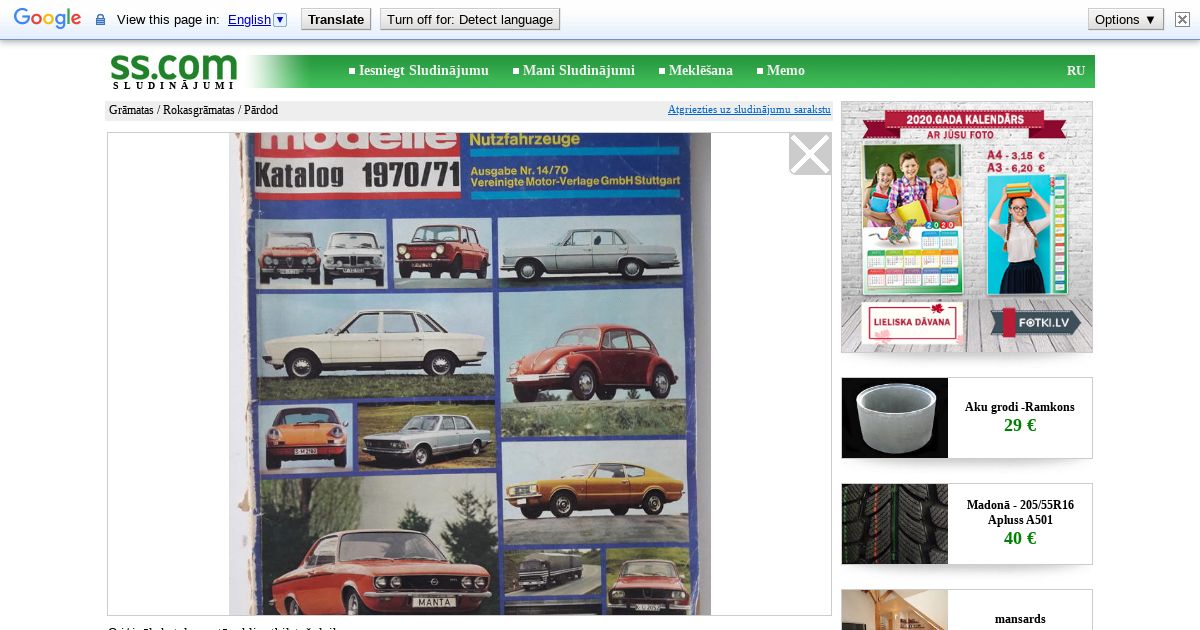Turn off translation for Detect language
This screenshot has height=630, width=1200.
[x=470, y=19]
